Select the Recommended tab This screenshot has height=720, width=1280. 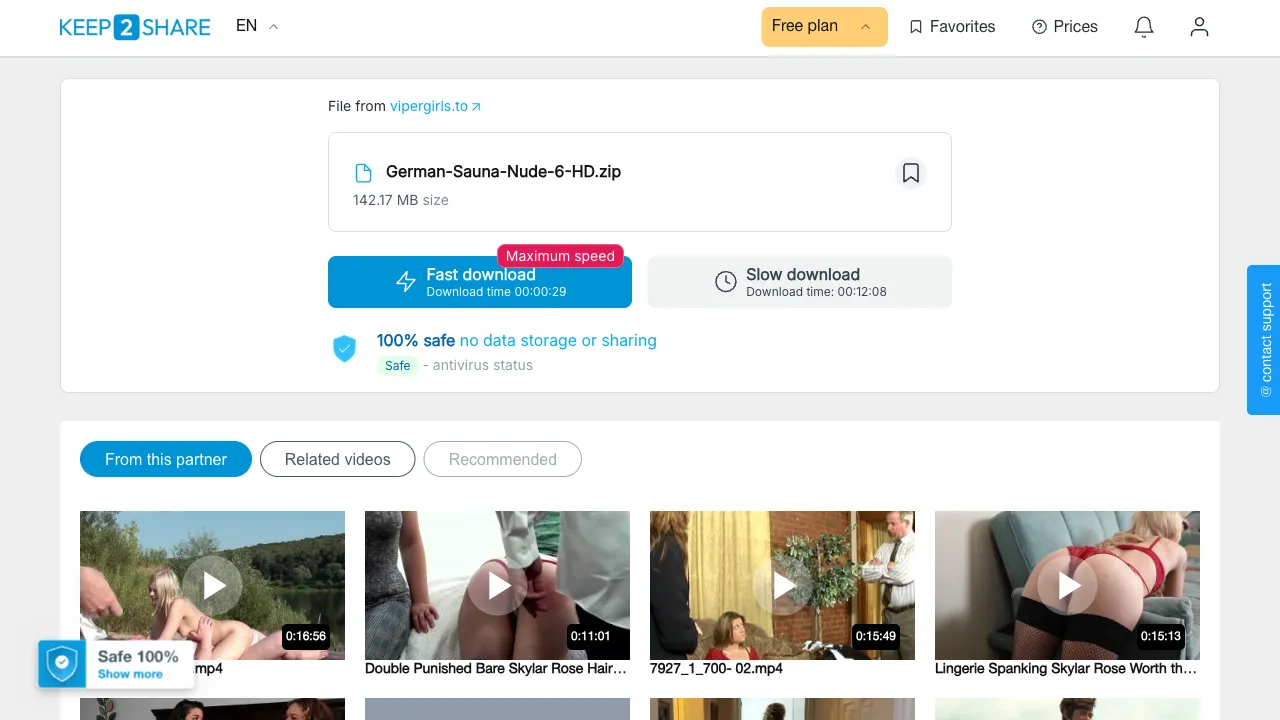tap(503, 459)
